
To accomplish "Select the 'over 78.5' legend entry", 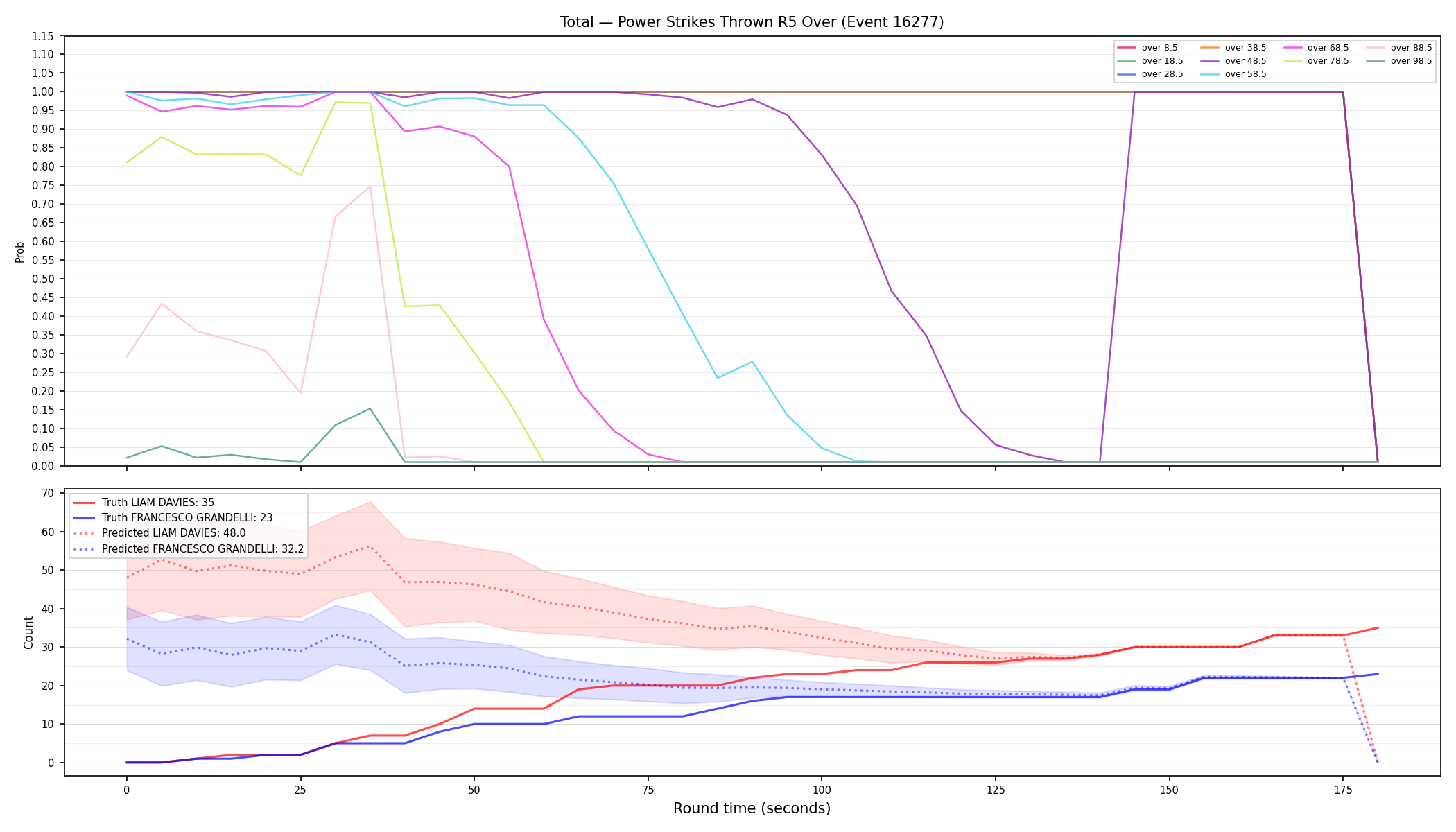I will [1316, 61].
